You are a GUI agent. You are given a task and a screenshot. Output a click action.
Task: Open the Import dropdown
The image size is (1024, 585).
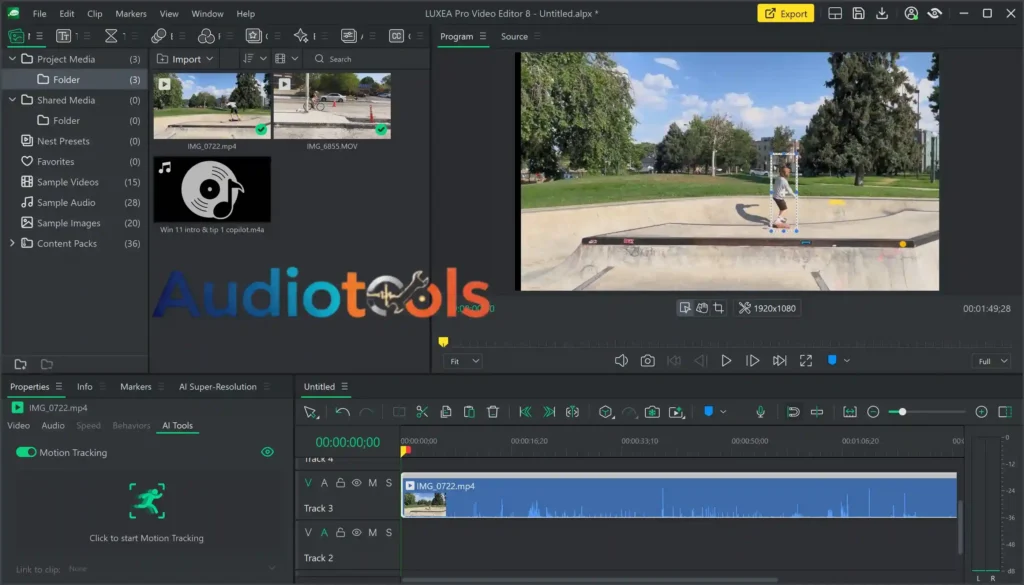pyautogui.click(x=185, y=59)
